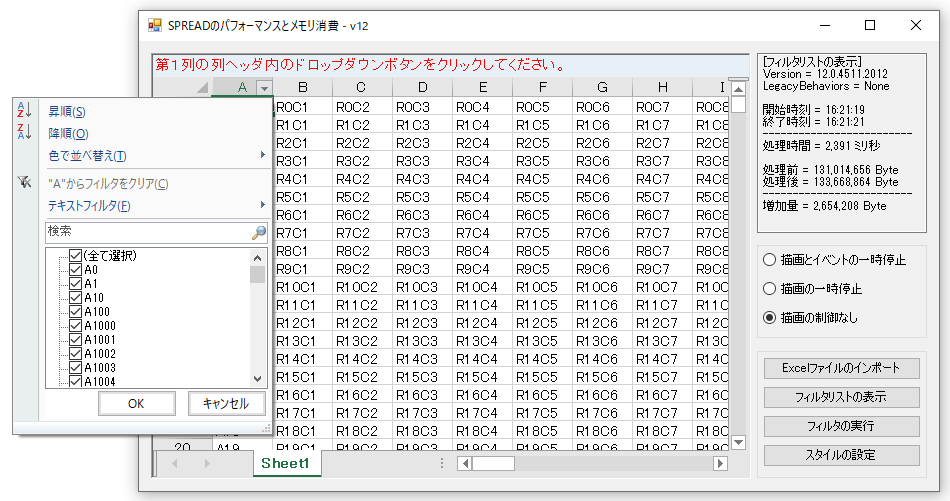Select 描画の制御なし radio button
The image size is (950, 501).
pos(769,317)
